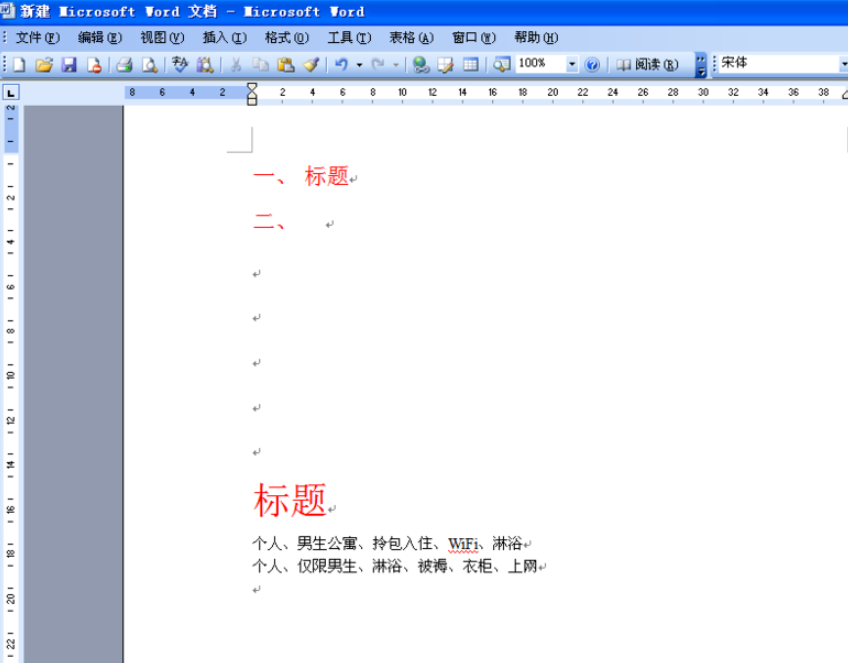Click the Open folder icon

point(44,65)
